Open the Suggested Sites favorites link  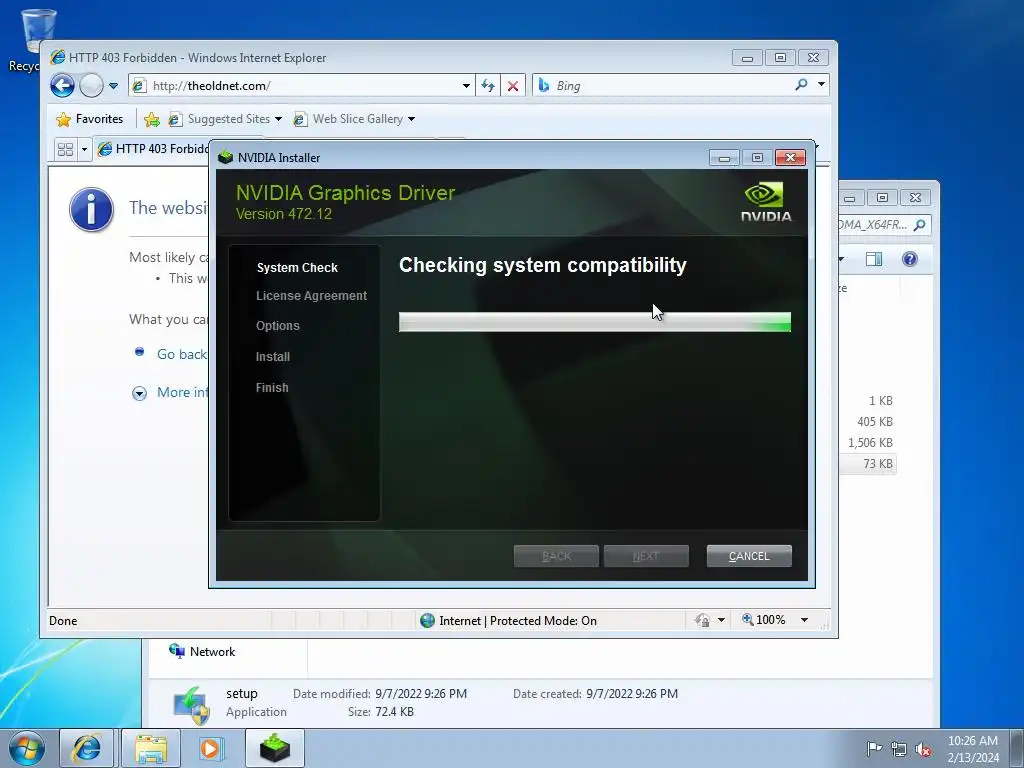click(225, 119)
